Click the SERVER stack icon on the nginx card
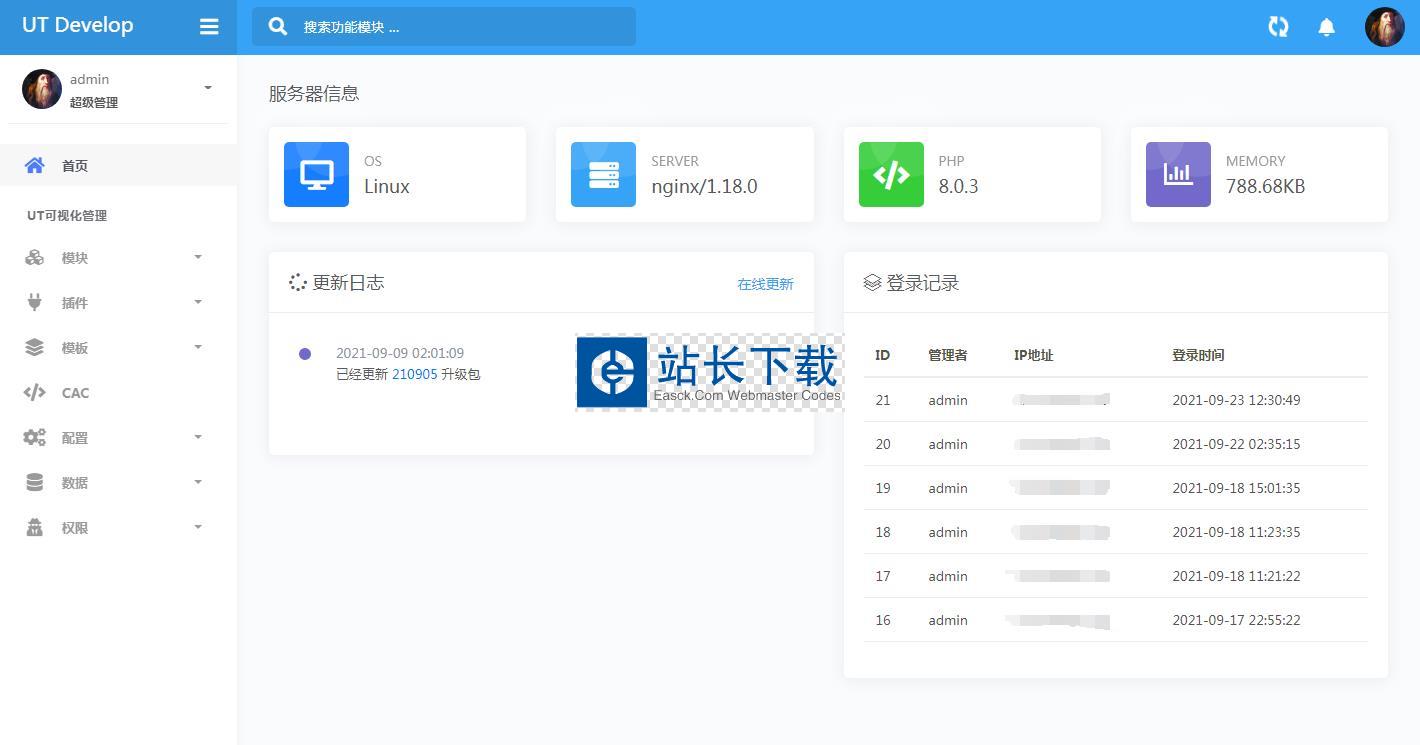Screen dimensions: 1420x745 [x=603, y=174]
